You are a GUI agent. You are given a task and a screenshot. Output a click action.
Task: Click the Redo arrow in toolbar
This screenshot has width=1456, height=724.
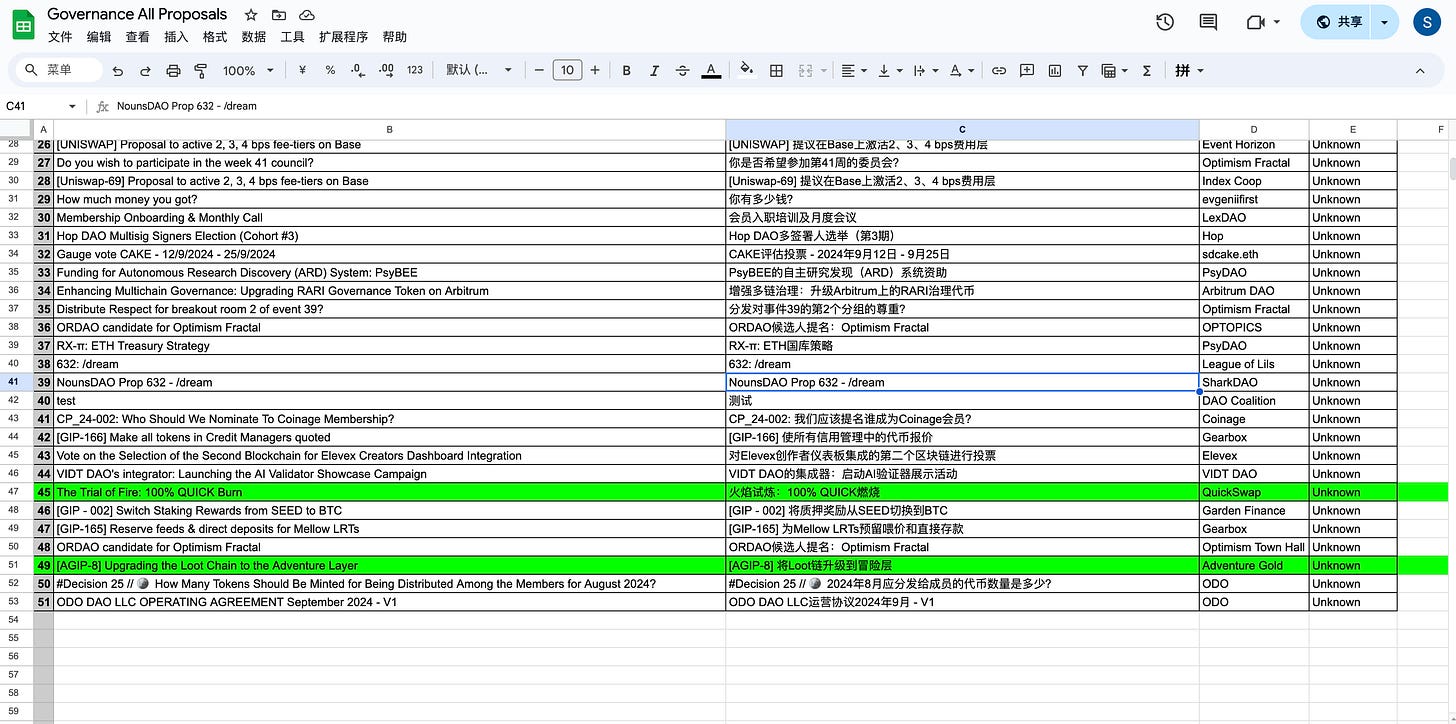tap(145, 71)
